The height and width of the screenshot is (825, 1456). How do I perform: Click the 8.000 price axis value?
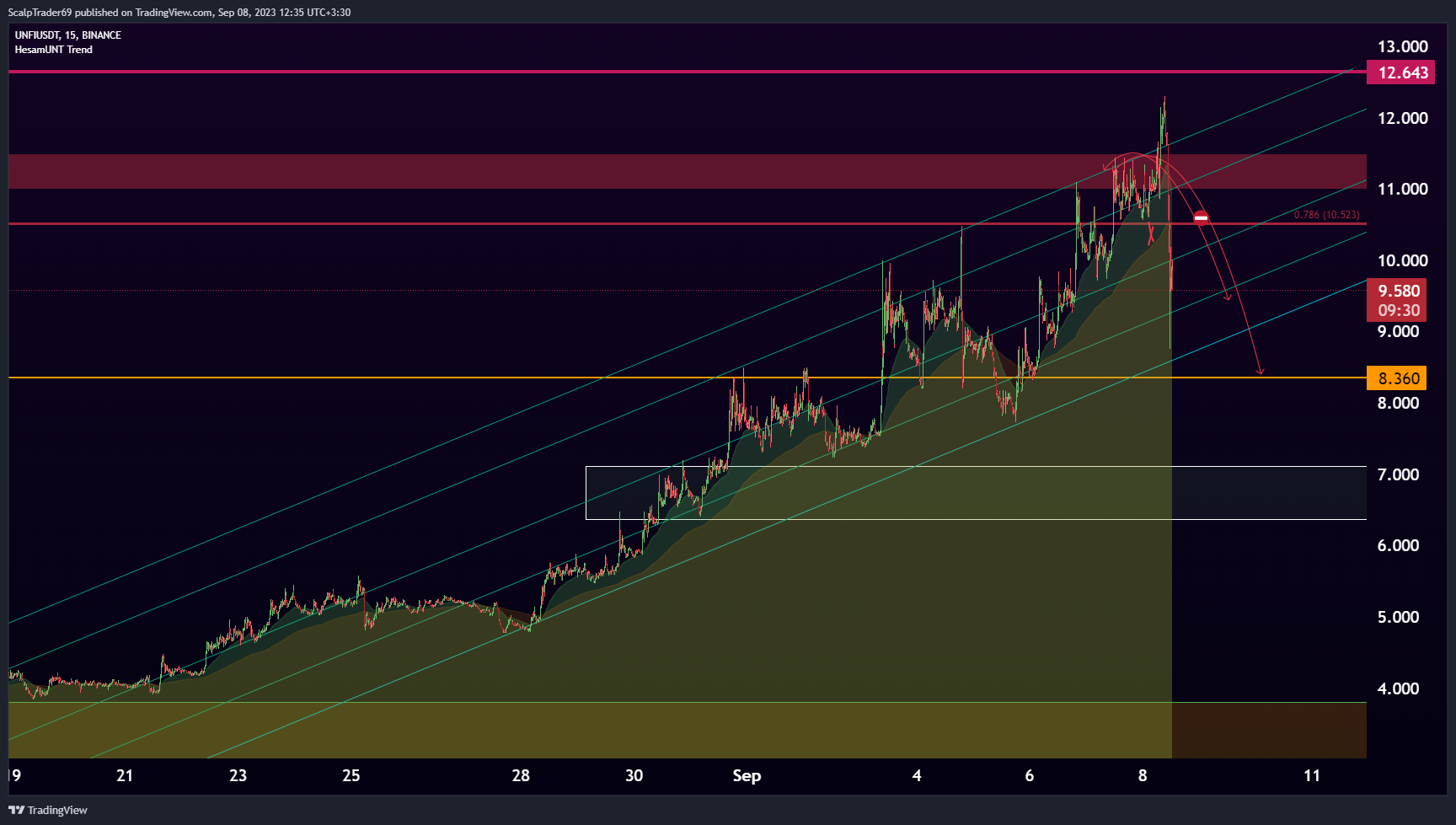coord(1398,403)
